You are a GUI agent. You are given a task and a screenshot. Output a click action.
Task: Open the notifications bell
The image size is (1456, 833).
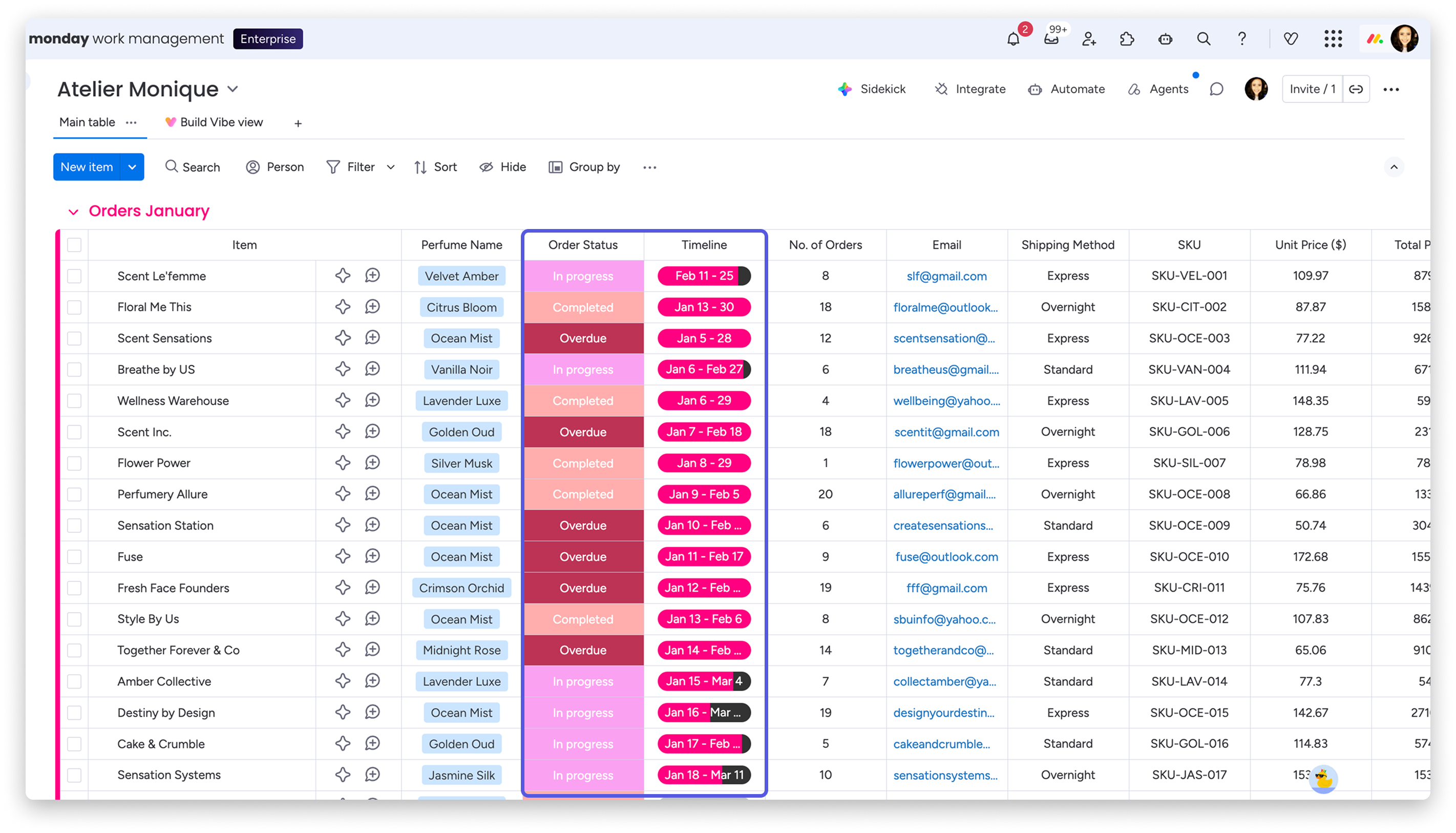[1013, 39]
